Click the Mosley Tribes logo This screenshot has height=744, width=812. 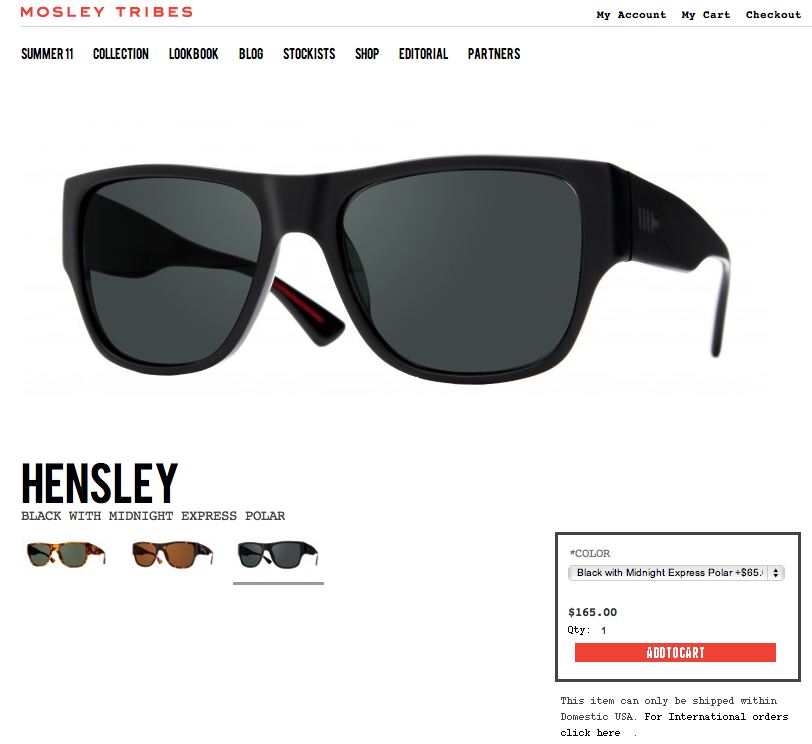[107, 12]
